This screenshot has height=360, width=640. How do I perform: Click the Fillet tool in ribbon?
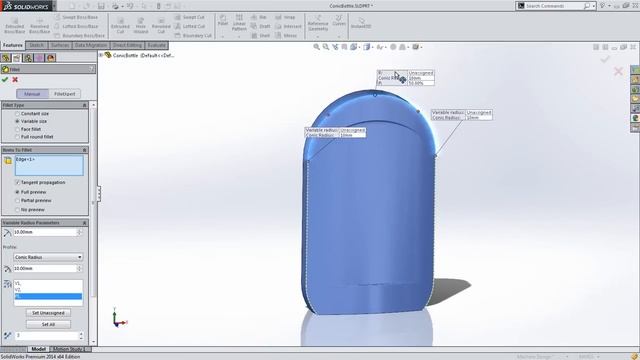(223, 20)
